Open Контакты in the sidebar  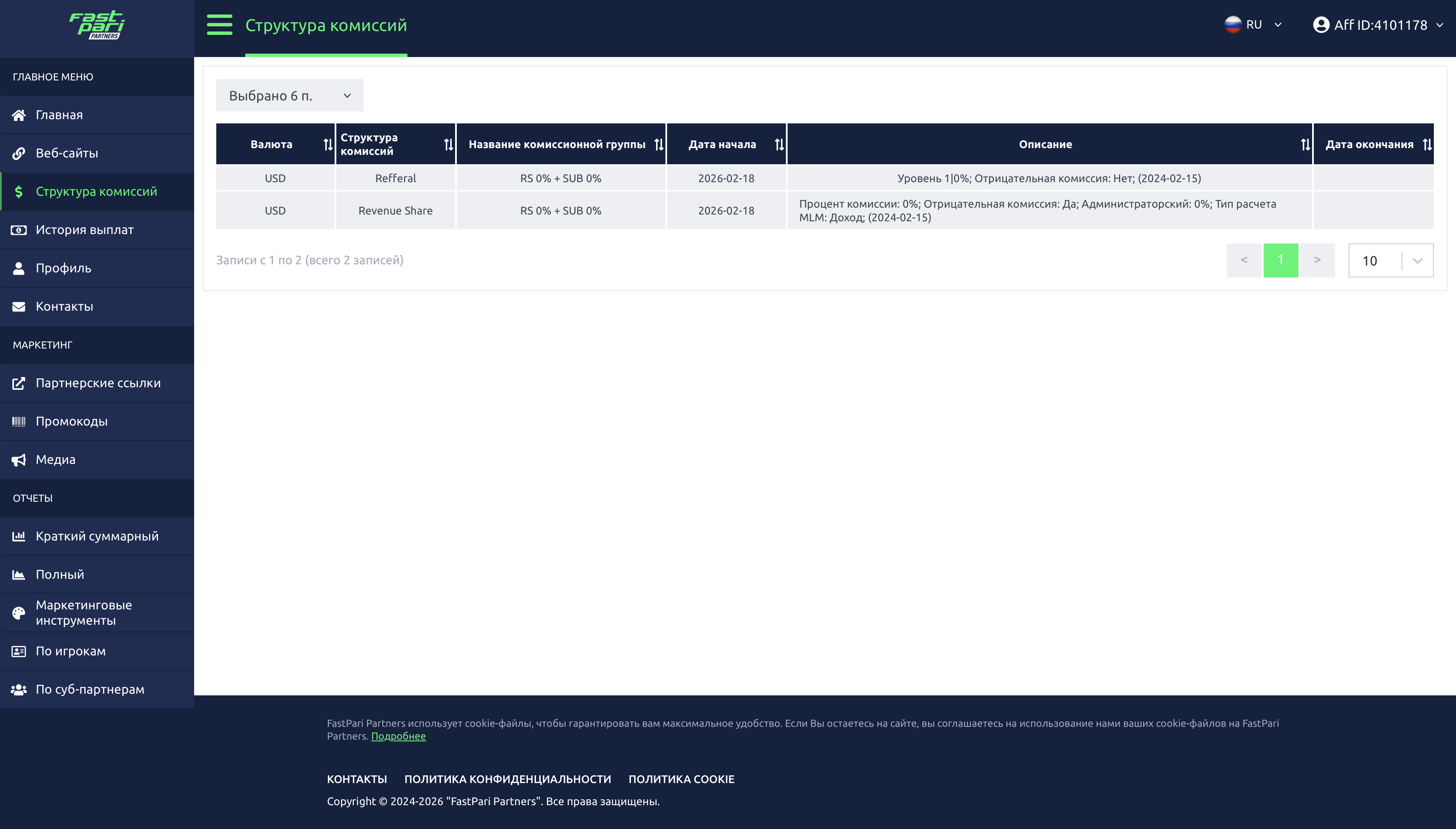point(97,306)
